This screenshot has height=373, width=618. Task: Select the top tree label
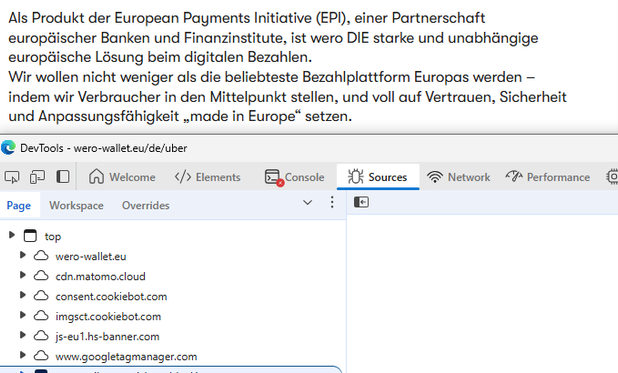point(53,237)
